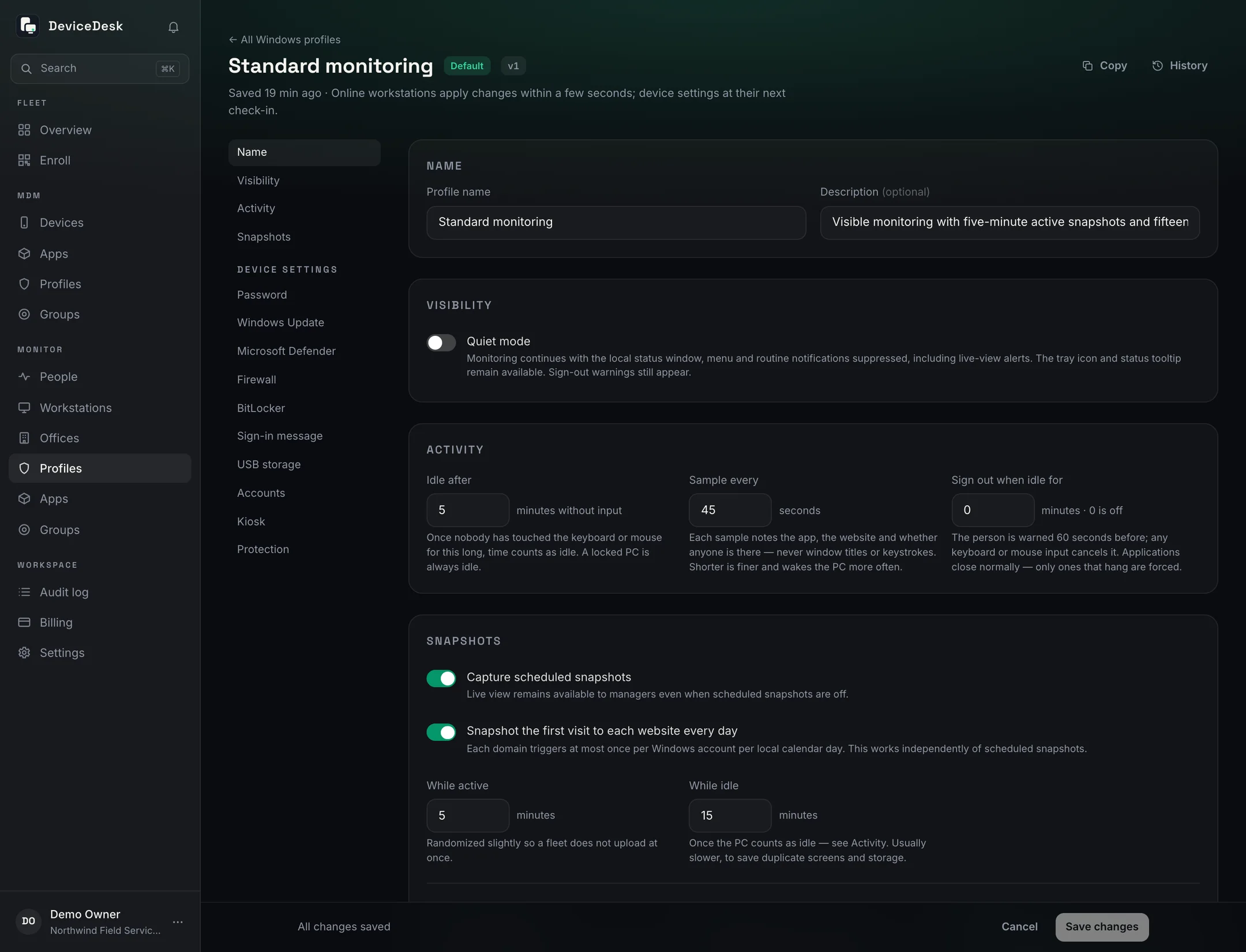This screenshot has width=1246, height=952.
Task: Open Groups under the MDM section
Action: [x=100, y=314]
